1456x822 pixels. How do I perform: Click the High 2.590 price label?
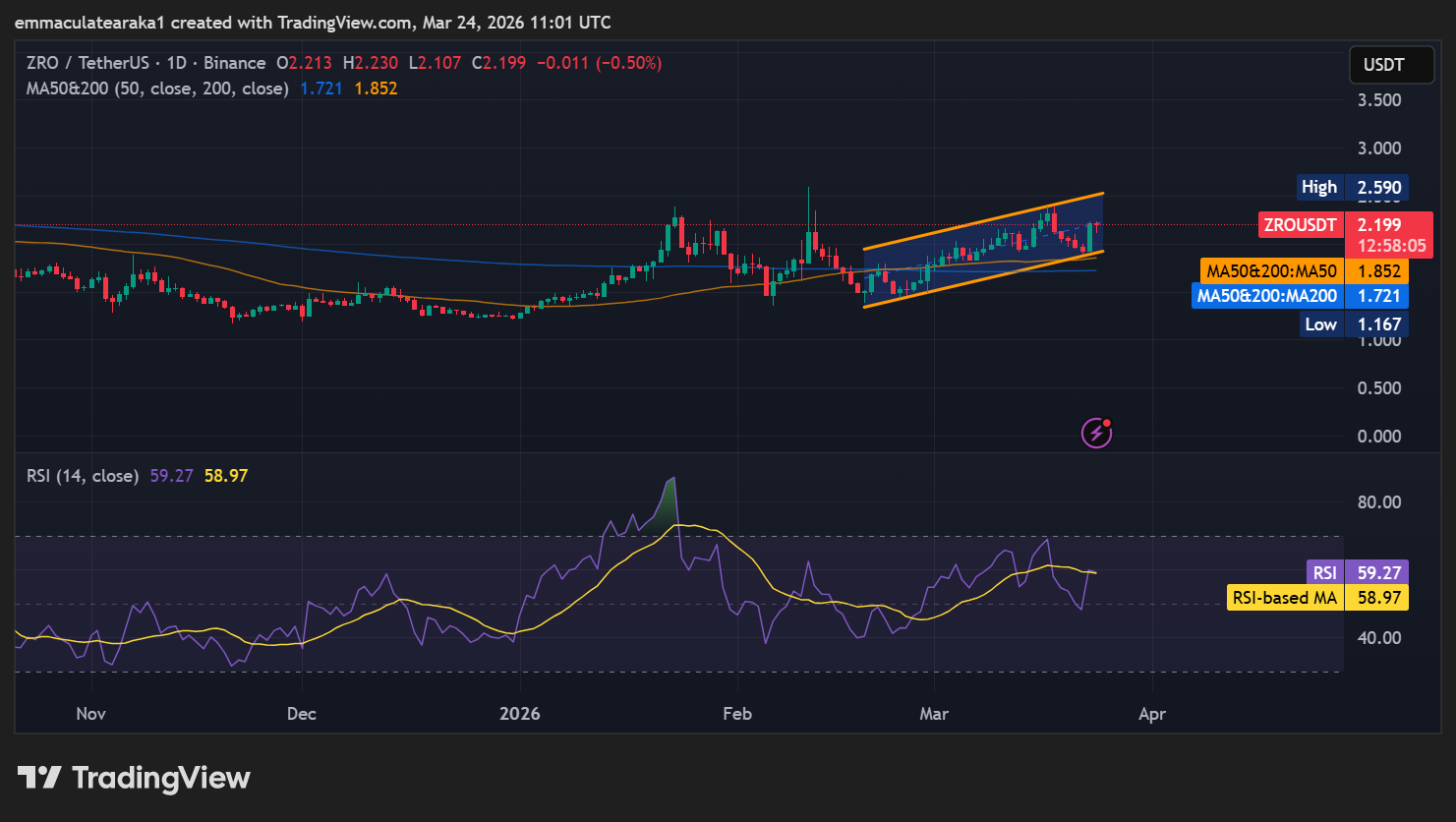pyautogui.click(x=1351, y=187)
